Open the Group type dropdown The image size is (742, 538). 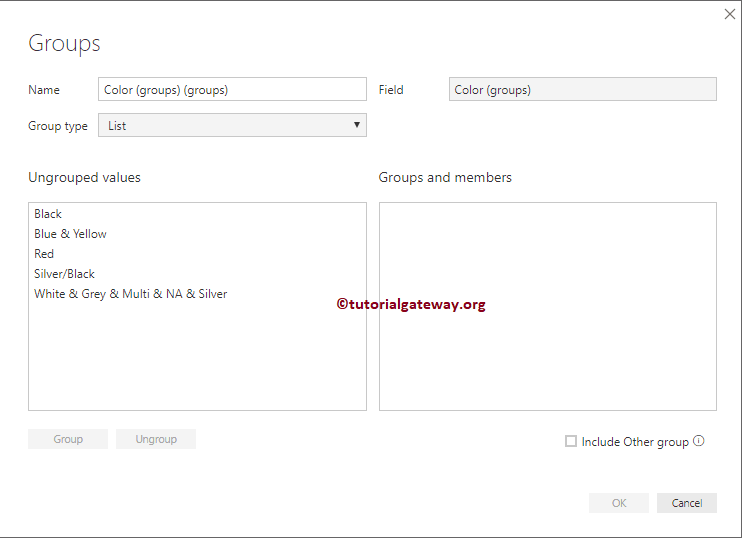tap(232, 125)
